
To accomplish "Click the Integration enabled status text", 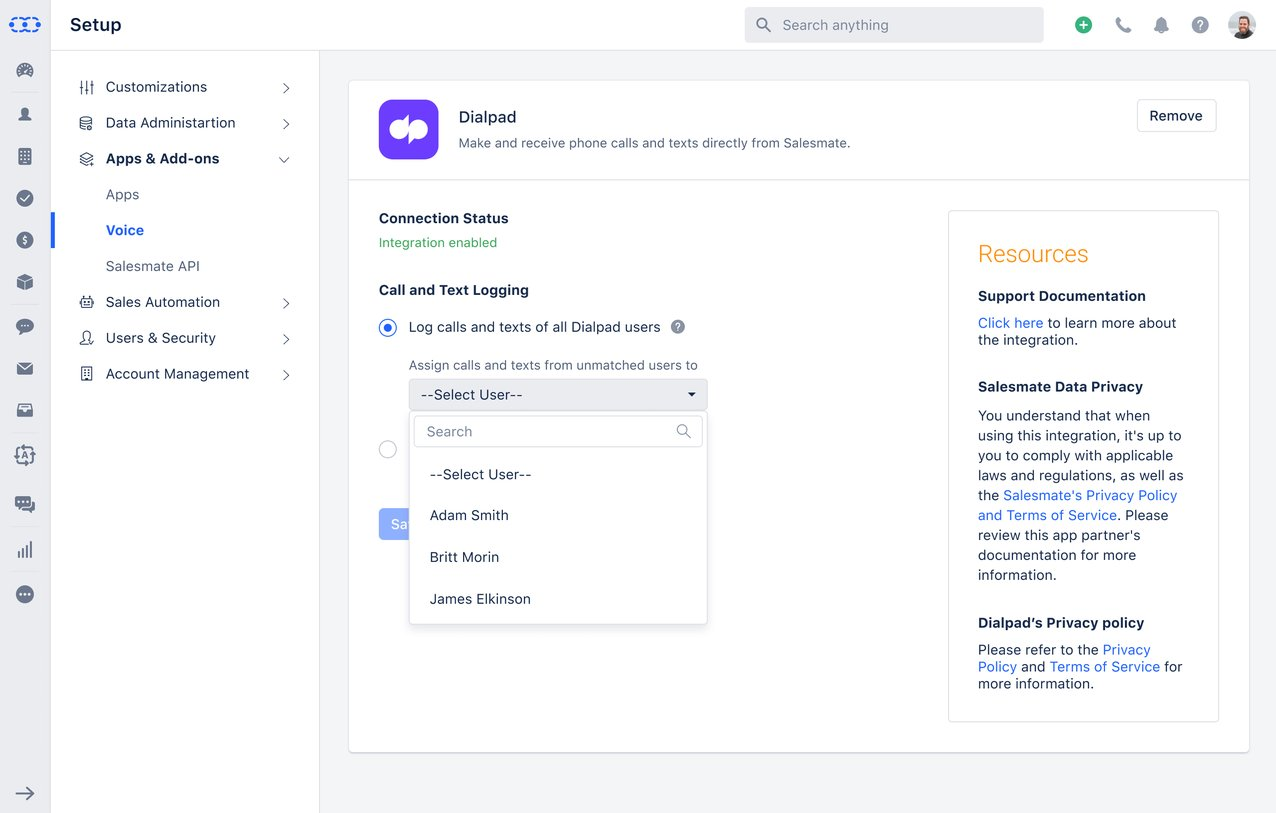I will (x=438, y=243).
